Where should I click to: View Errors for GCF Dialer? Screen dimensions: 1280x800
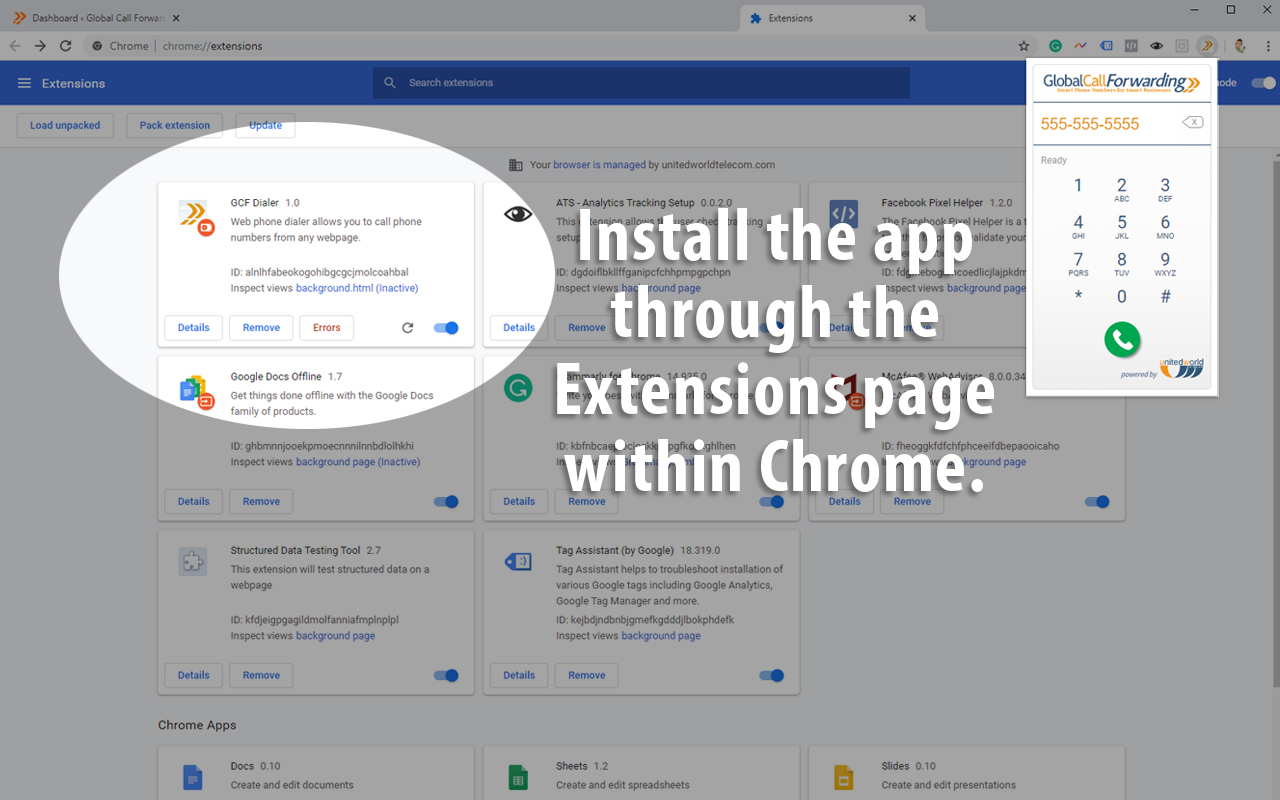[327, 328]
